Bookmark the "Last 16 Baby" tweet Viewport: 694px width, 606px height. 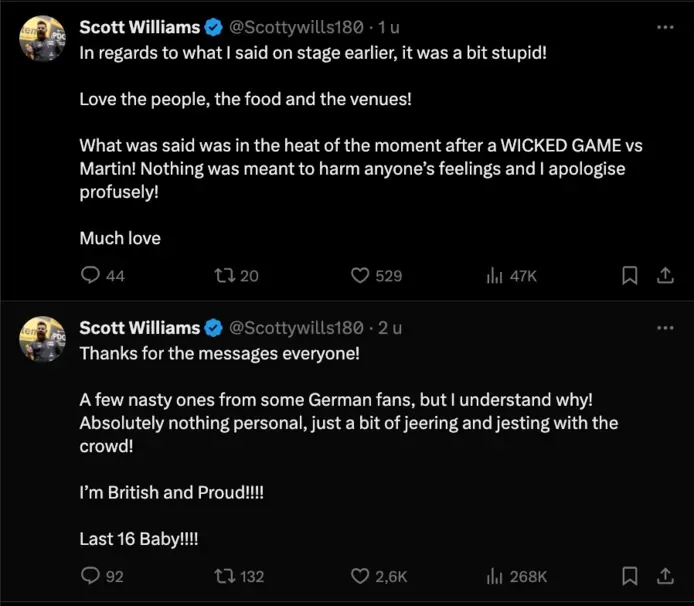coord(629,576)
